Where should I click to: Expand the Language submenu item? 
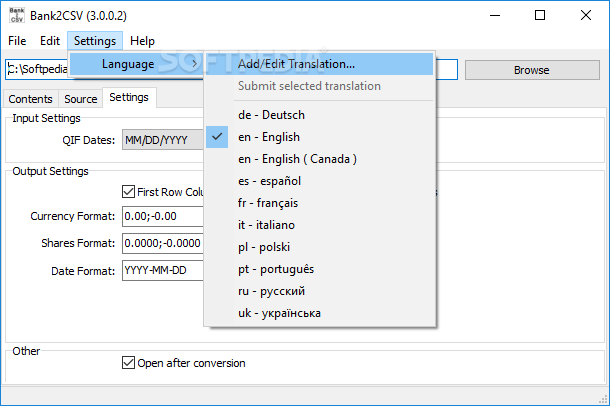(136, 64)
